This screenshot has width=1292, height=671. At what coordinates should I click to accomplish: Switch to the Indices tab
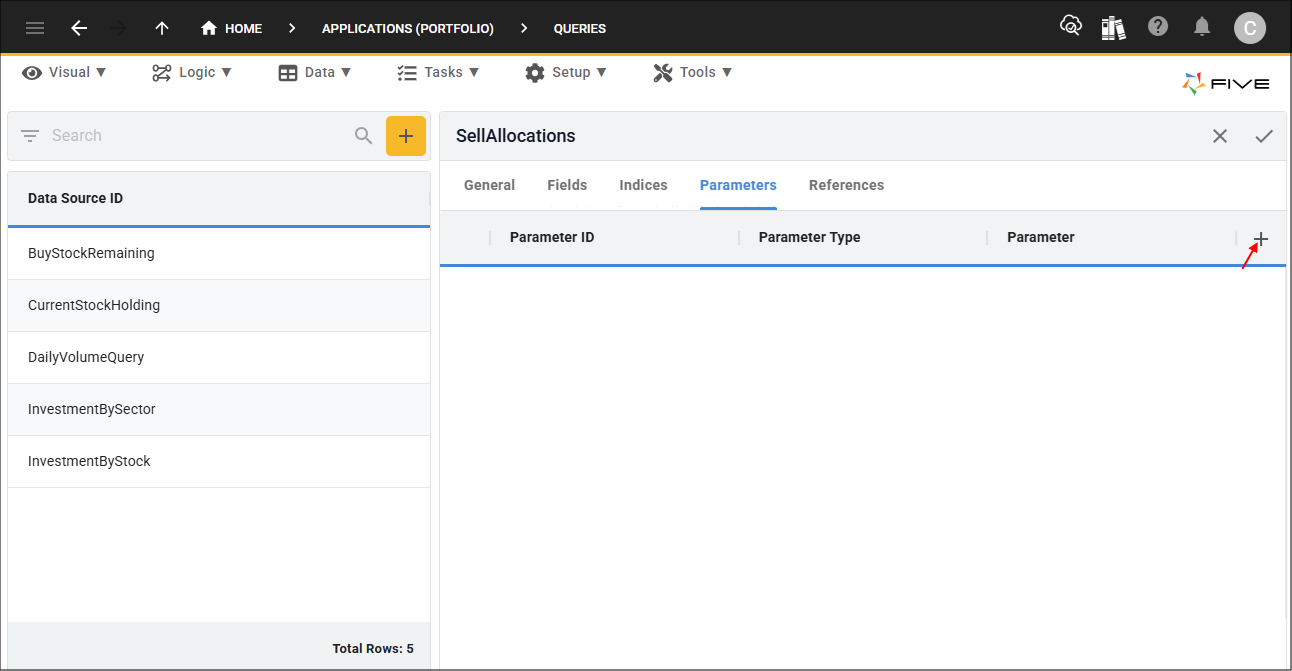(x=643, y=185)
